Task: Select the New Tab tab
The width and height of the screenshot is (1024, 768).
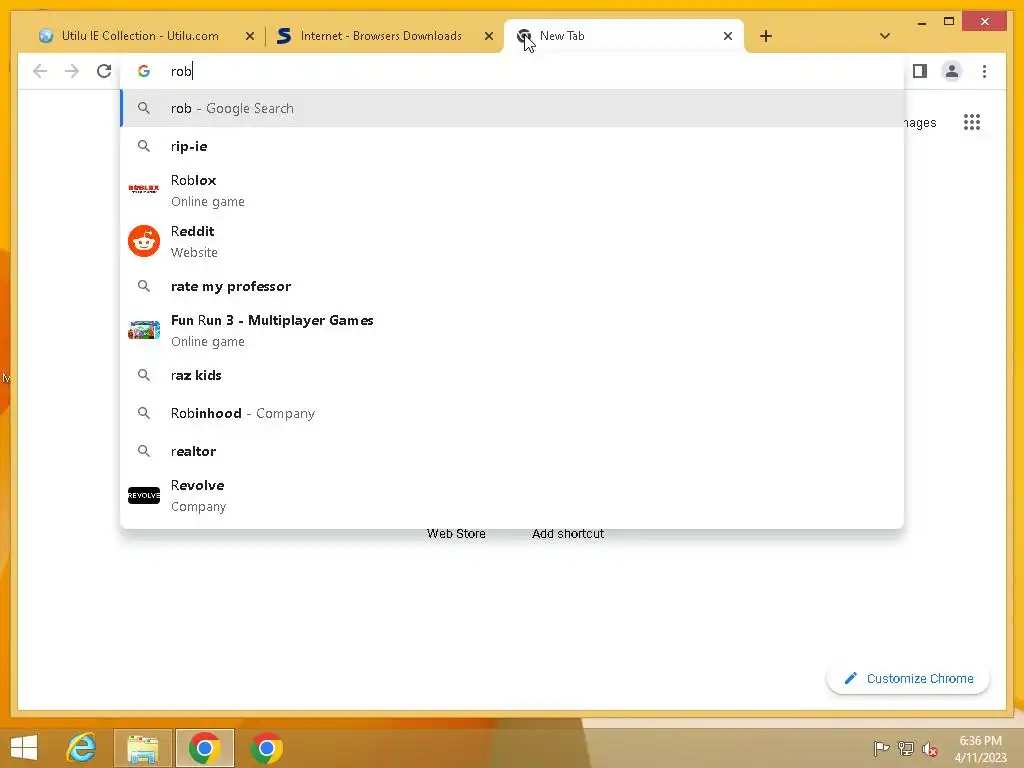Action: 623,36
